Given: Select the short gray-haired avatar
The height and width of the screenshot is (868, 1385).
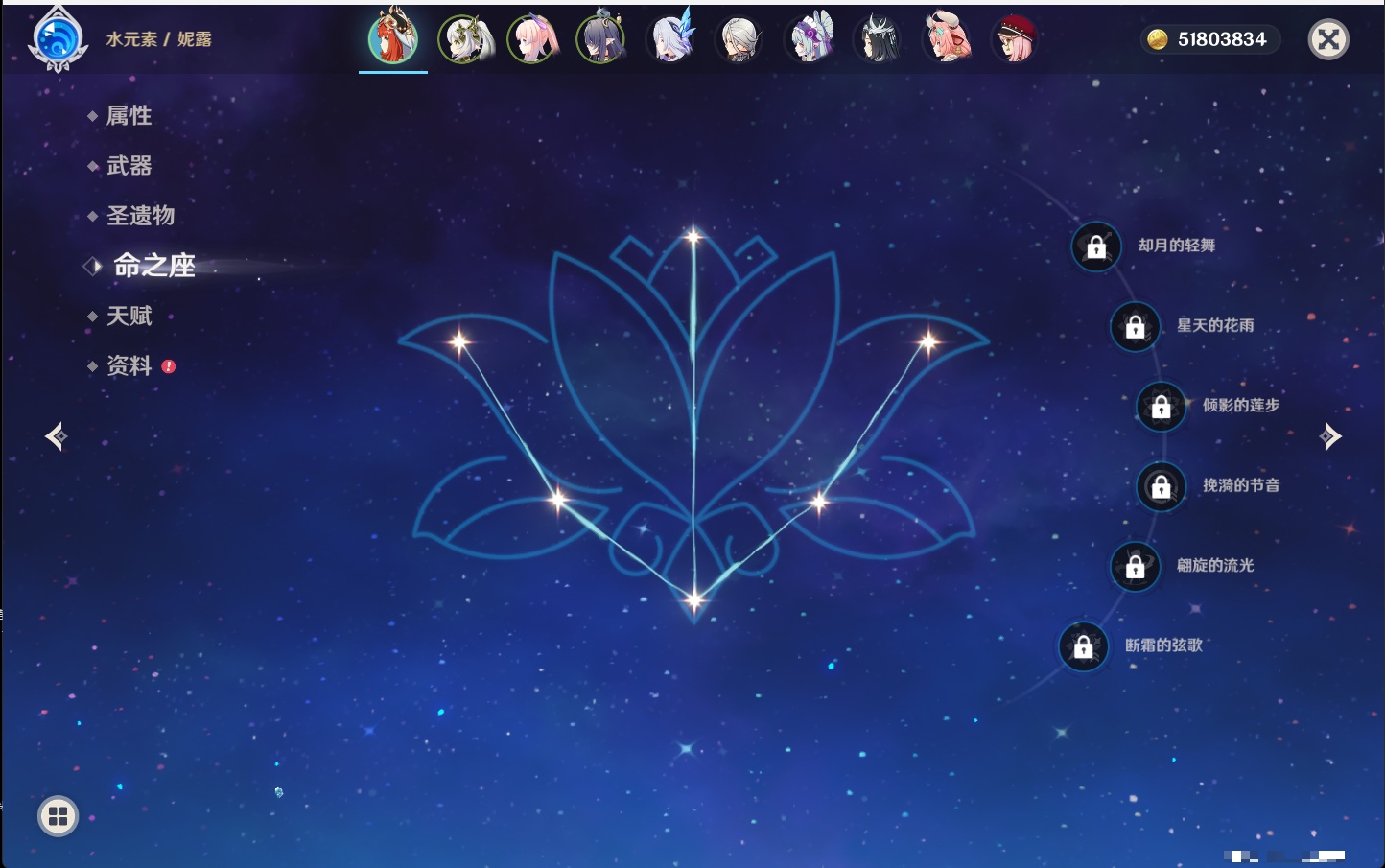Looking at the screenshot, I should [x=740, y=39].
